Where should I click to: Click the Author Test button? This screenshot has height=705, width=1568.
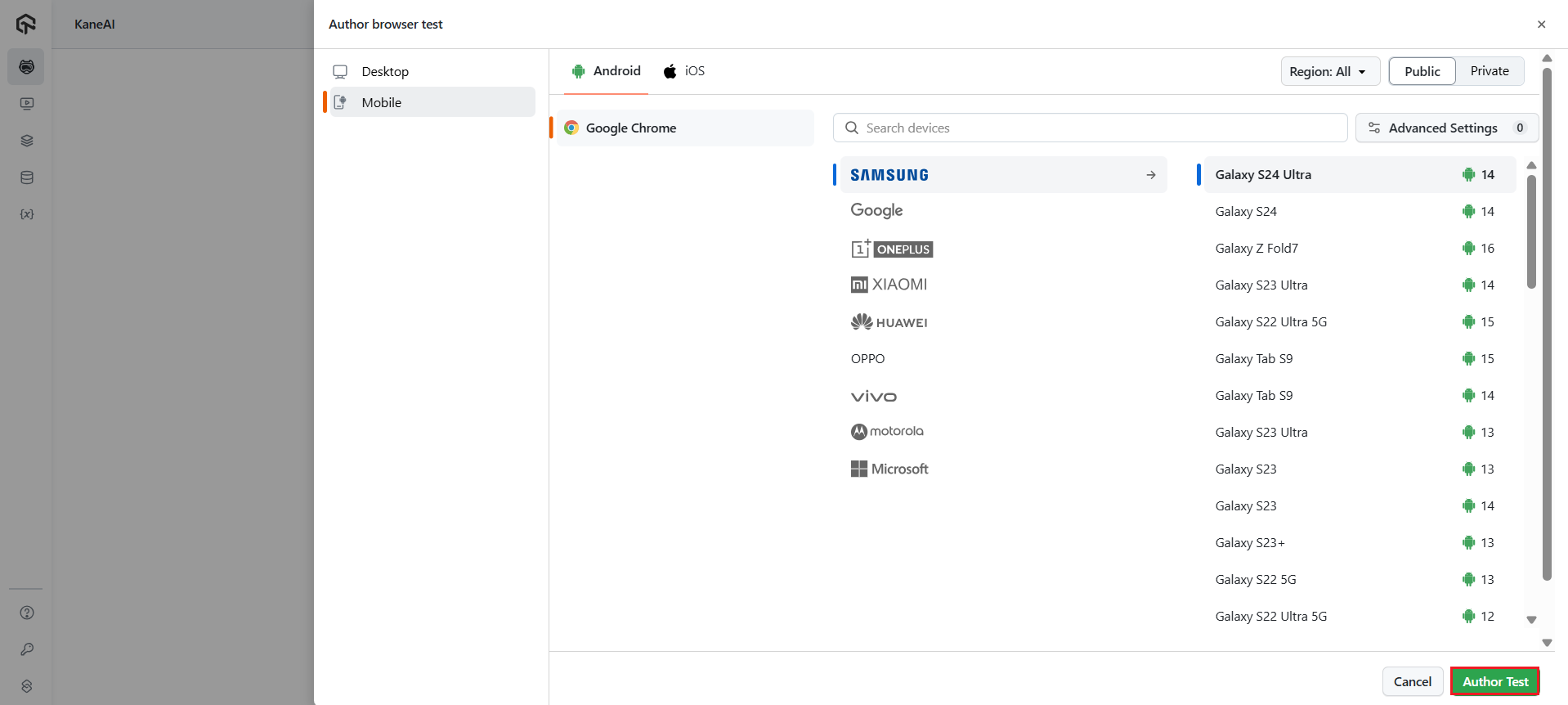tap(1494, 681)
